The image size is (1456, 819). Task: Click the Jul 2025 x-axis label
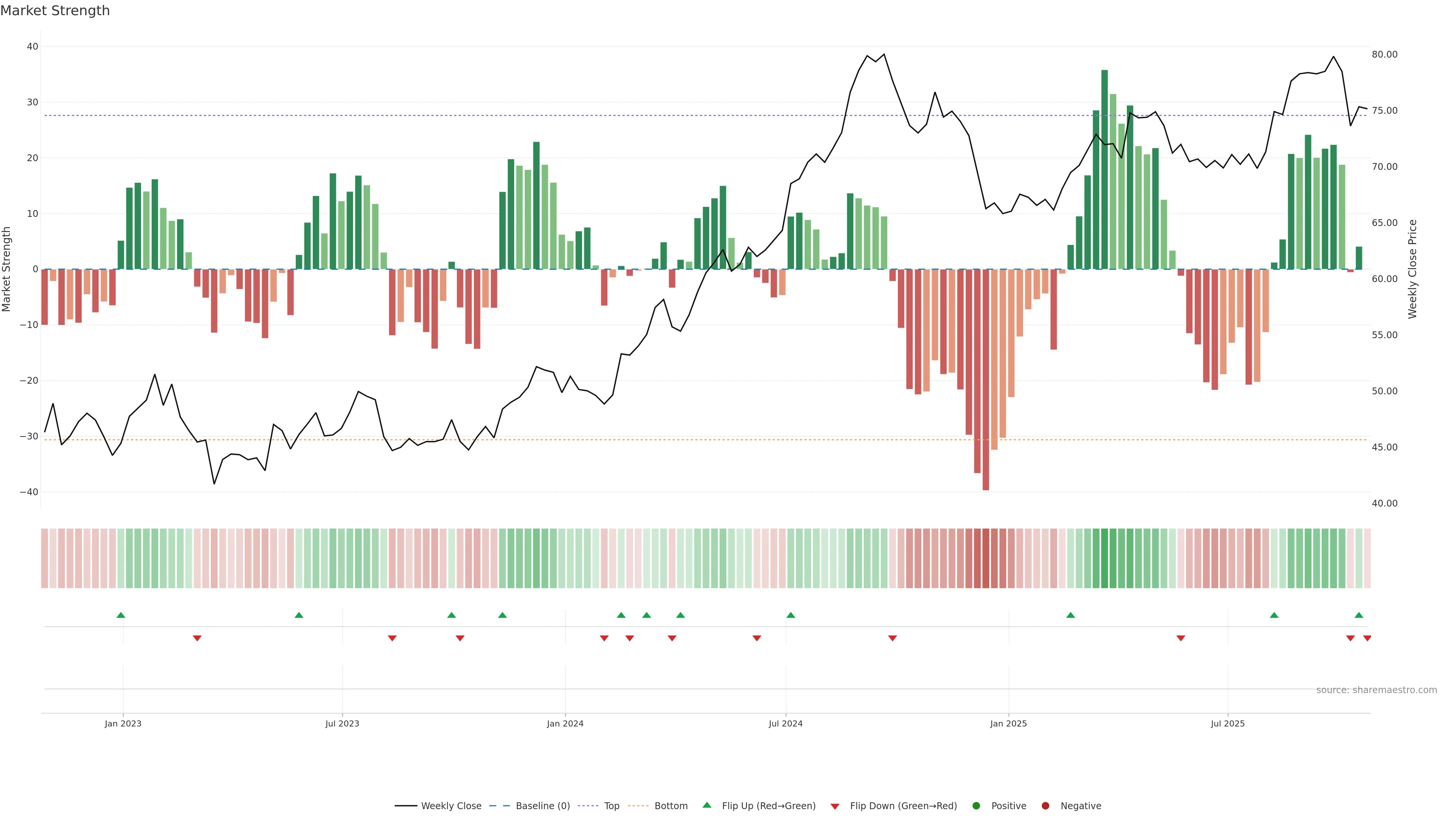[1228, 723]
